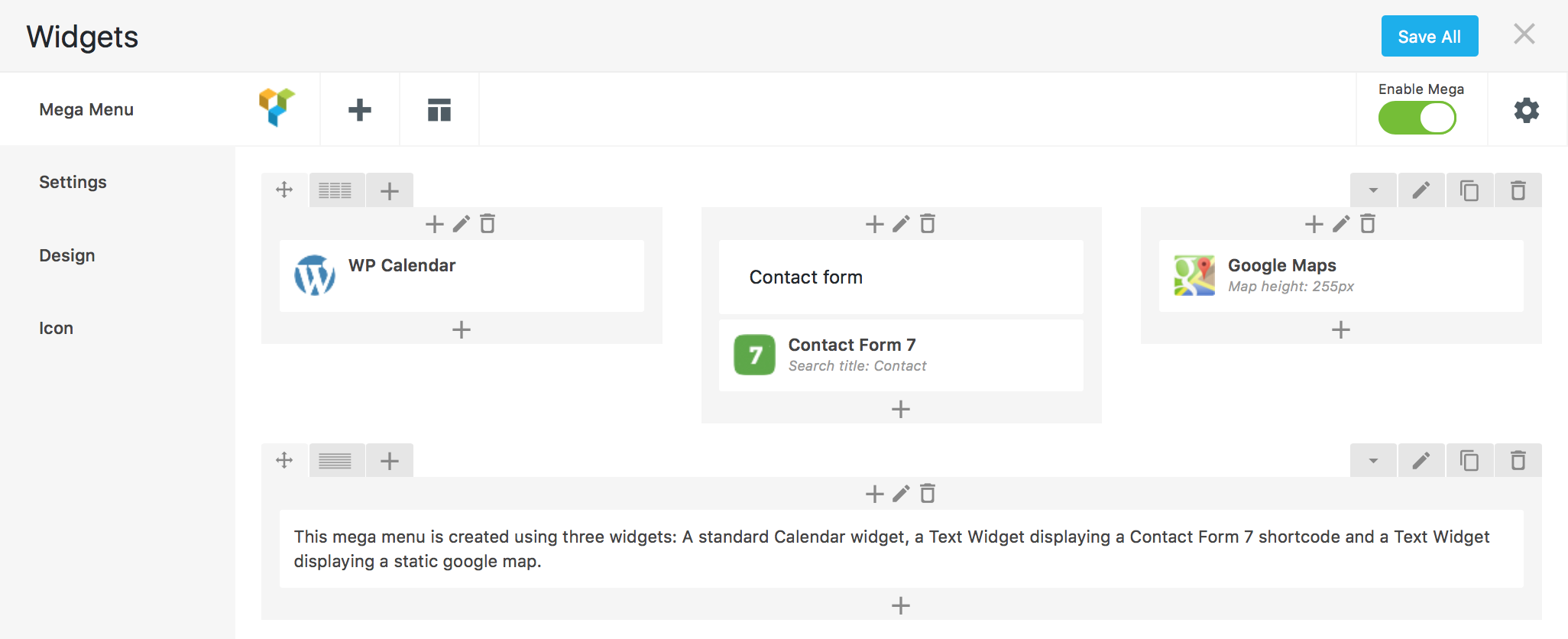Open the templates layout icon
This screenshot has width=1568, height=639.
pos(439,110)
